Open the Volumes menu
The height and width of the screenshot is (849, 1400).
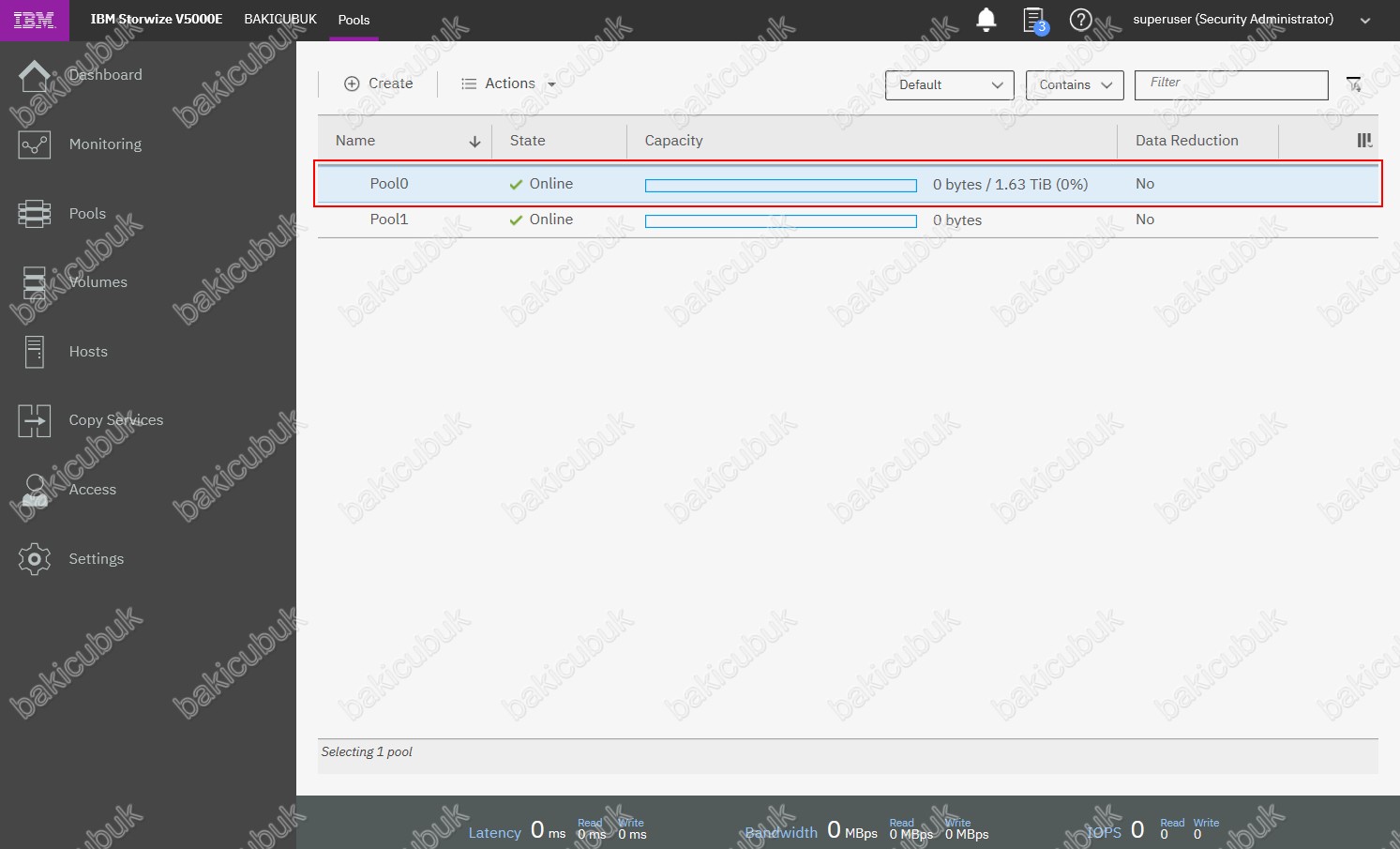click(98, 282)
